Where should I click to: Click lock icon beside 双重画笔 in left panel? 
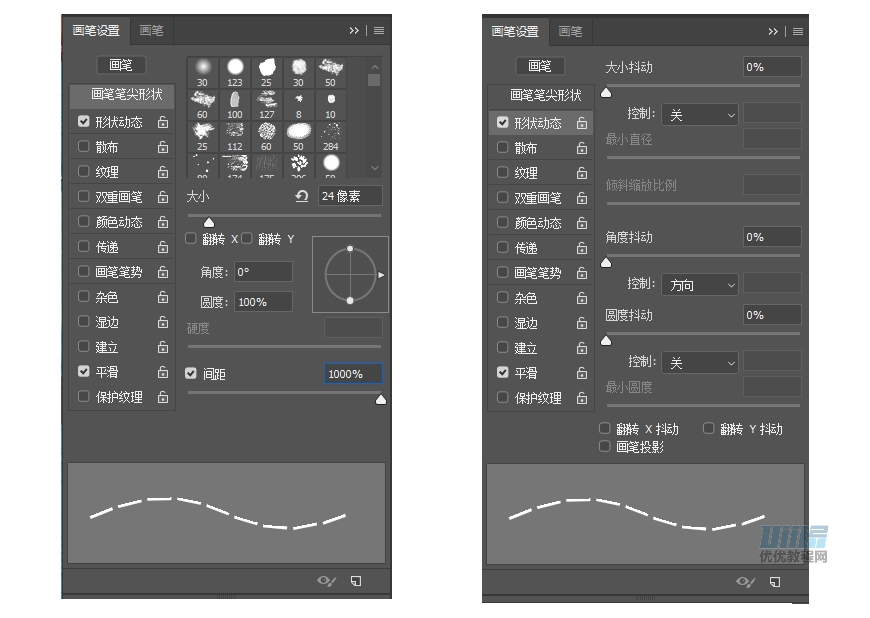click(x=163, y=197)
